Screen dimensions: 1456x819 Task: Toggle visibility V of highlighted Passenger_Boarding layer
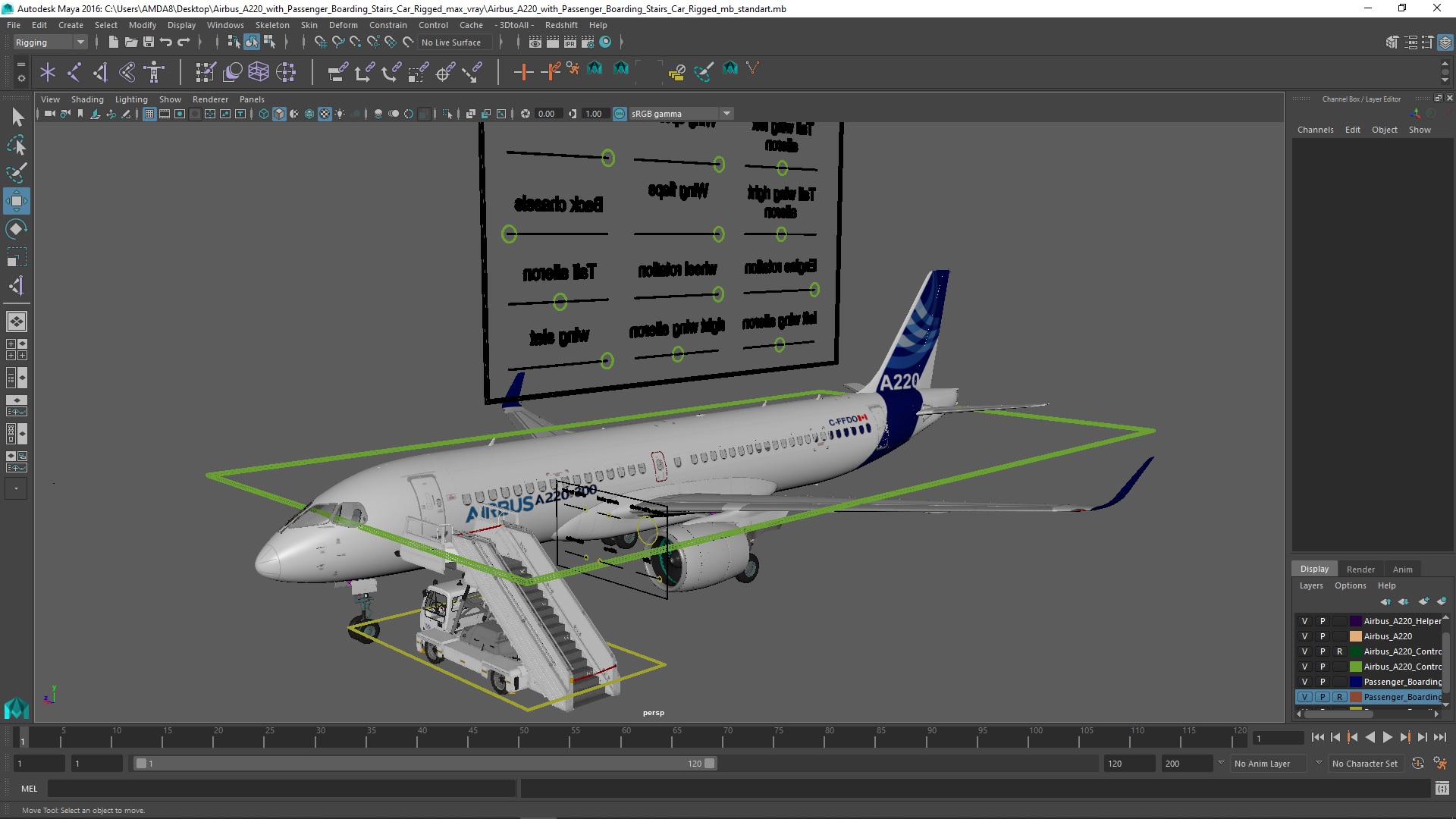(x=1304, y=697)
